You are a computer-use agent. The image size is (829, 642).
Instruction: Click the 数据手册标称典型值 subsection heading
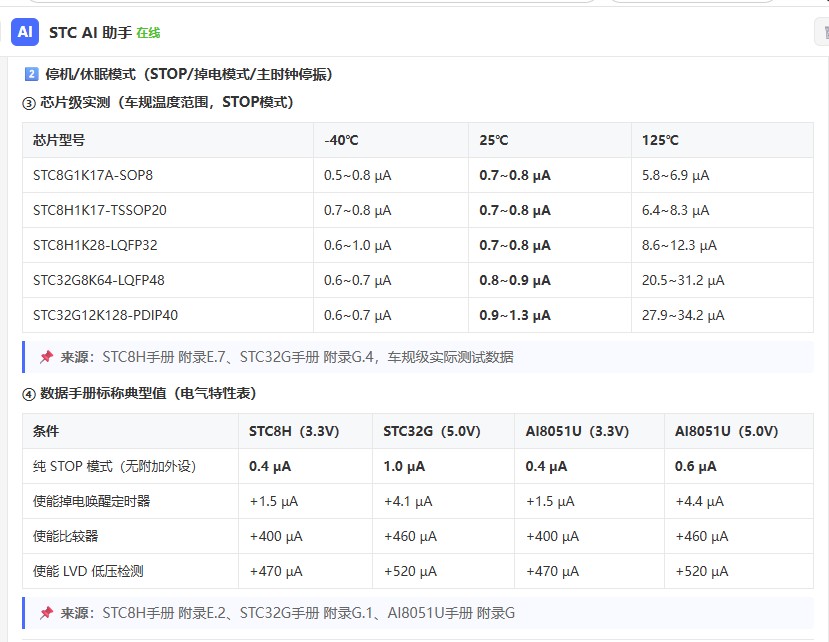pyautogui.click(x=139, y=393)
